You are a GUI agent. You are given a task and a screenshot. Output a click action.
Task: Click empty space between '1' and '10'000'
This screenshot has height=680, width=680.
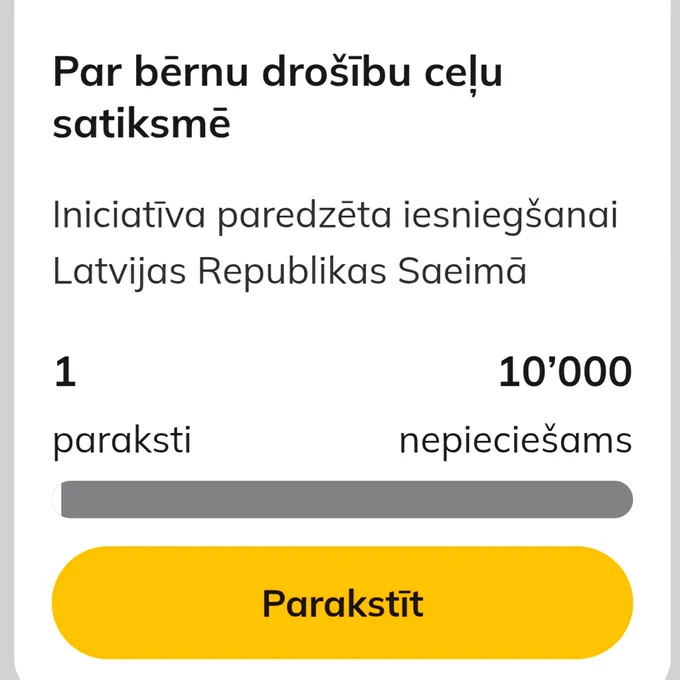[x=286, y=372]
